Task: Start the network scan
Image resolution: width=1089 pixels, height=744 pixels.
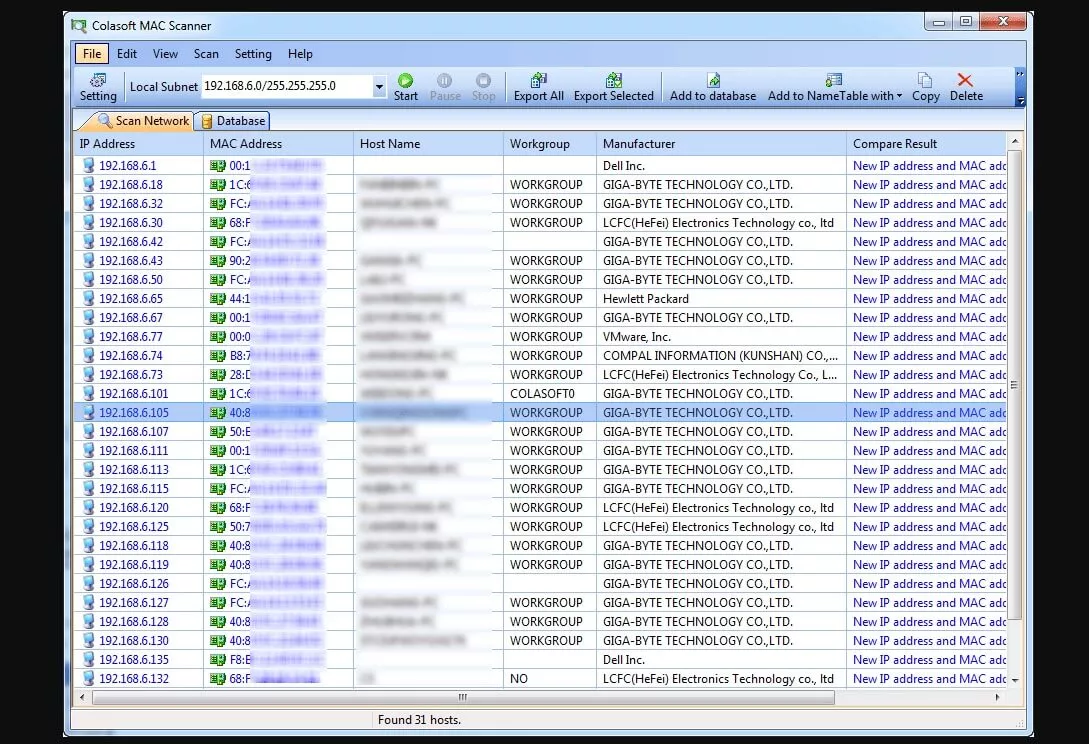Action: click(x=406, y=88)
